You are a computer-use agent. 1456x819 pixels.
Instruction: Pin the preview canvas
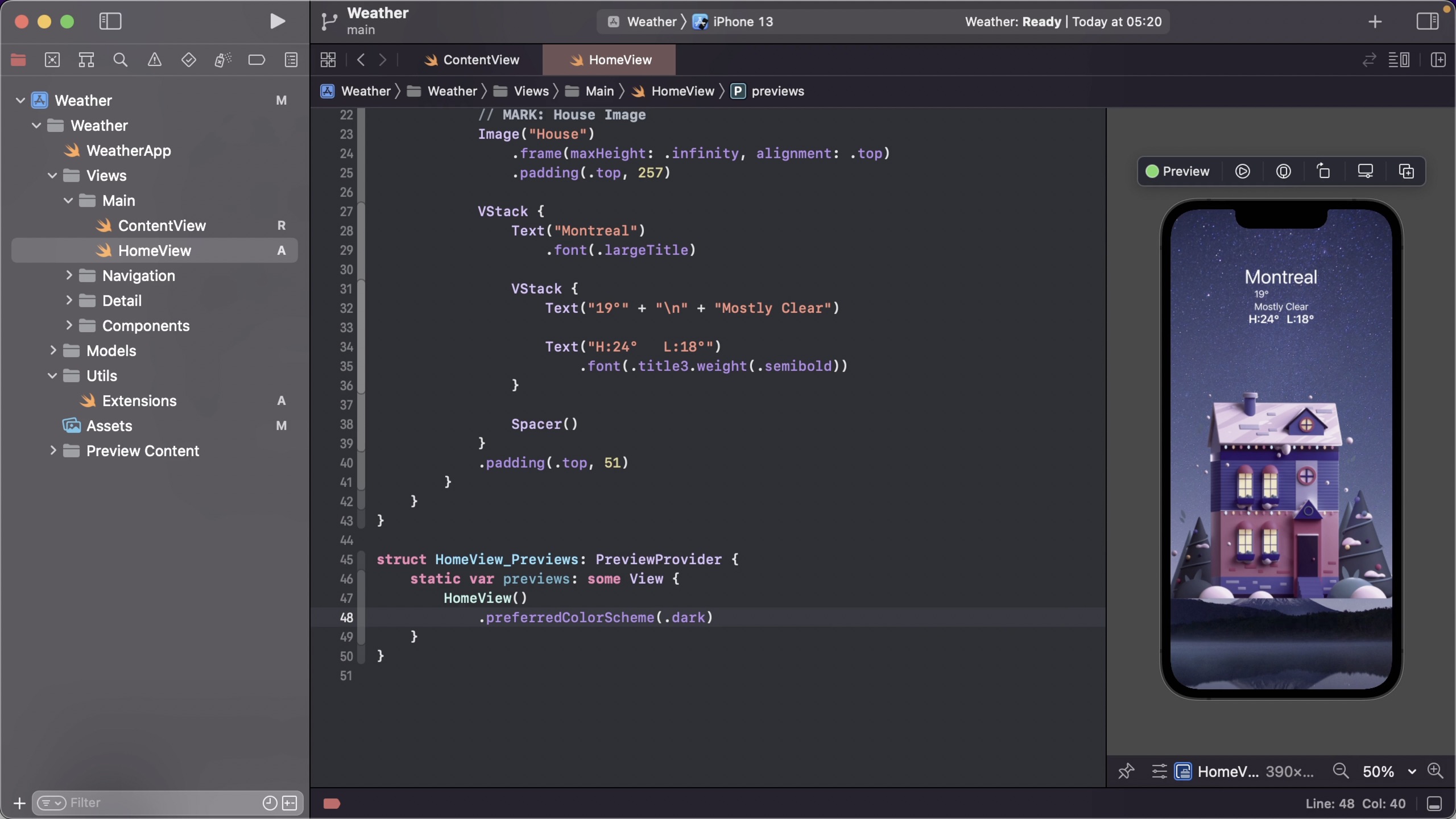click(1126, 771)
